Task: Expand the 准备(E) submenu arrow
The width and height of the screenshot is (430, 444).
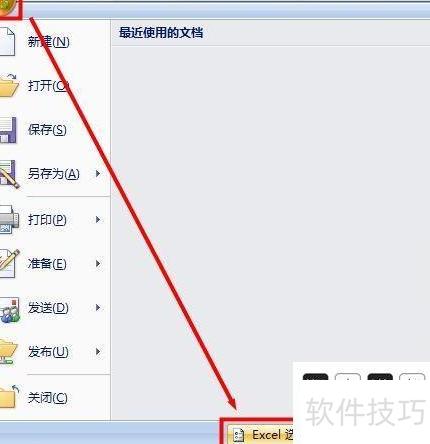Action: tap(98, 264)
